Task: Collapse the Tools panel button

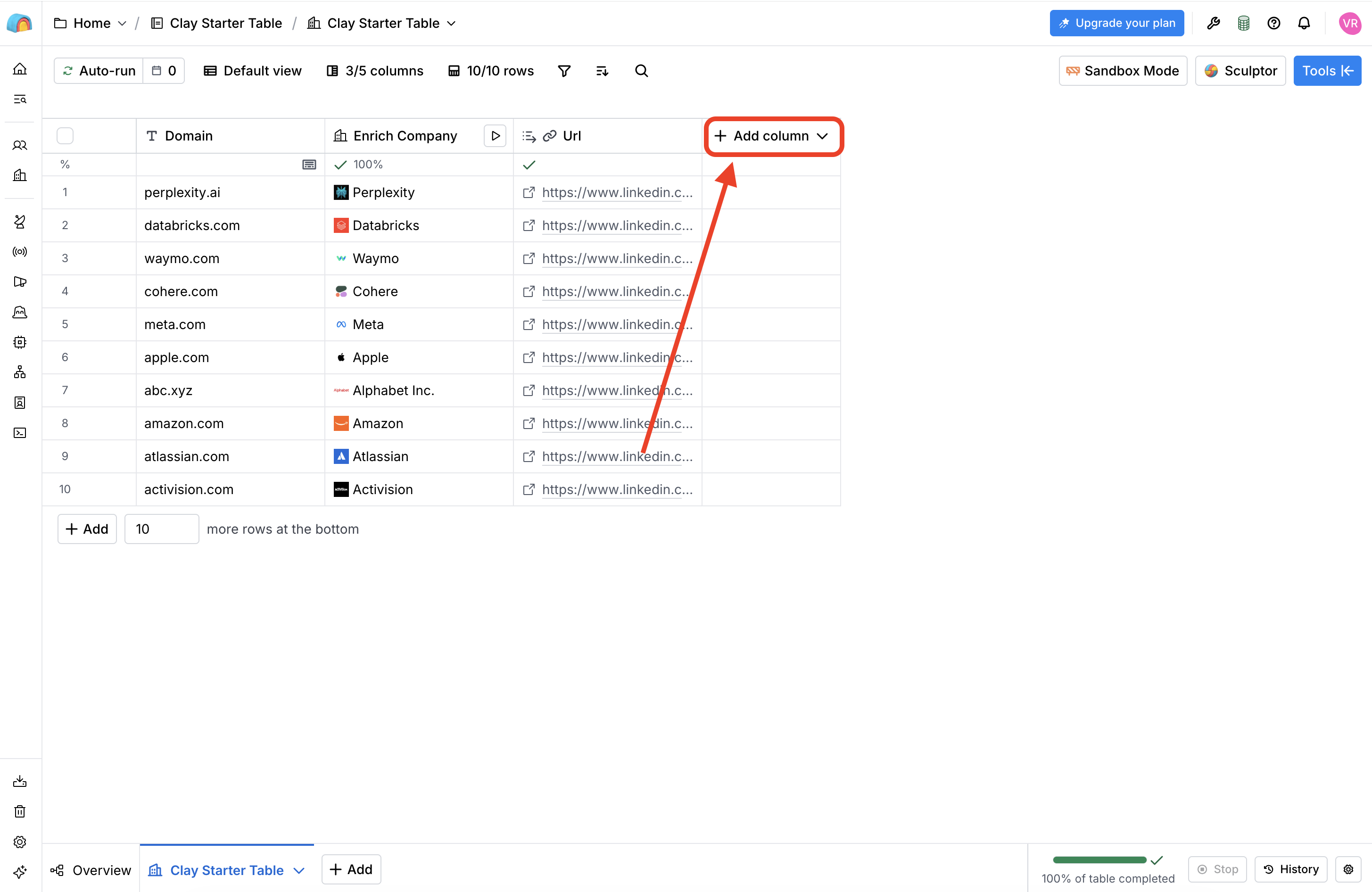Action: coord(1327,71)
